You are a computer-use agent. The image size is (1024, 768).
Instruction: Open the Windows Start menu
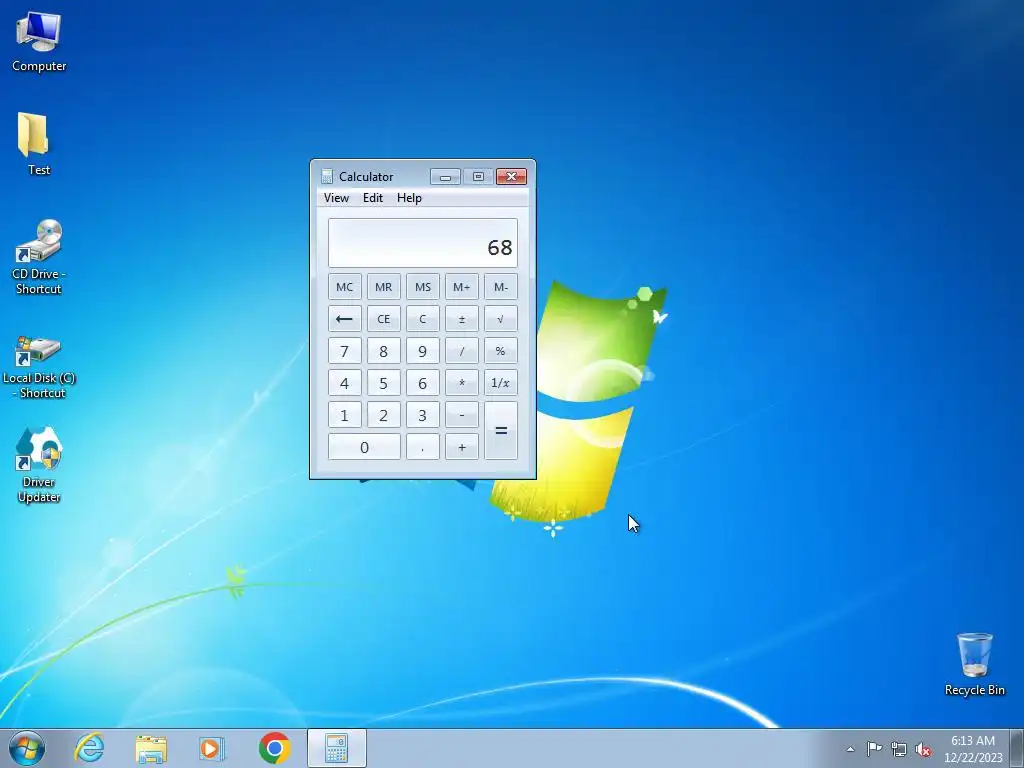(27, 748)
